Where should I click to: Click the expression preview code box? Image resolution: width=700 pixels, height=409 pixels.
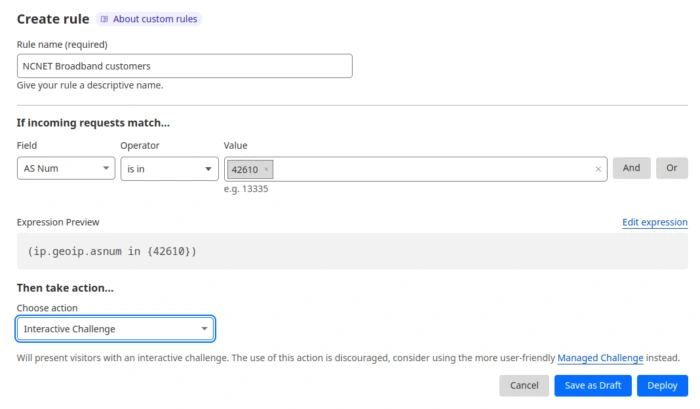tap(352, 251)
